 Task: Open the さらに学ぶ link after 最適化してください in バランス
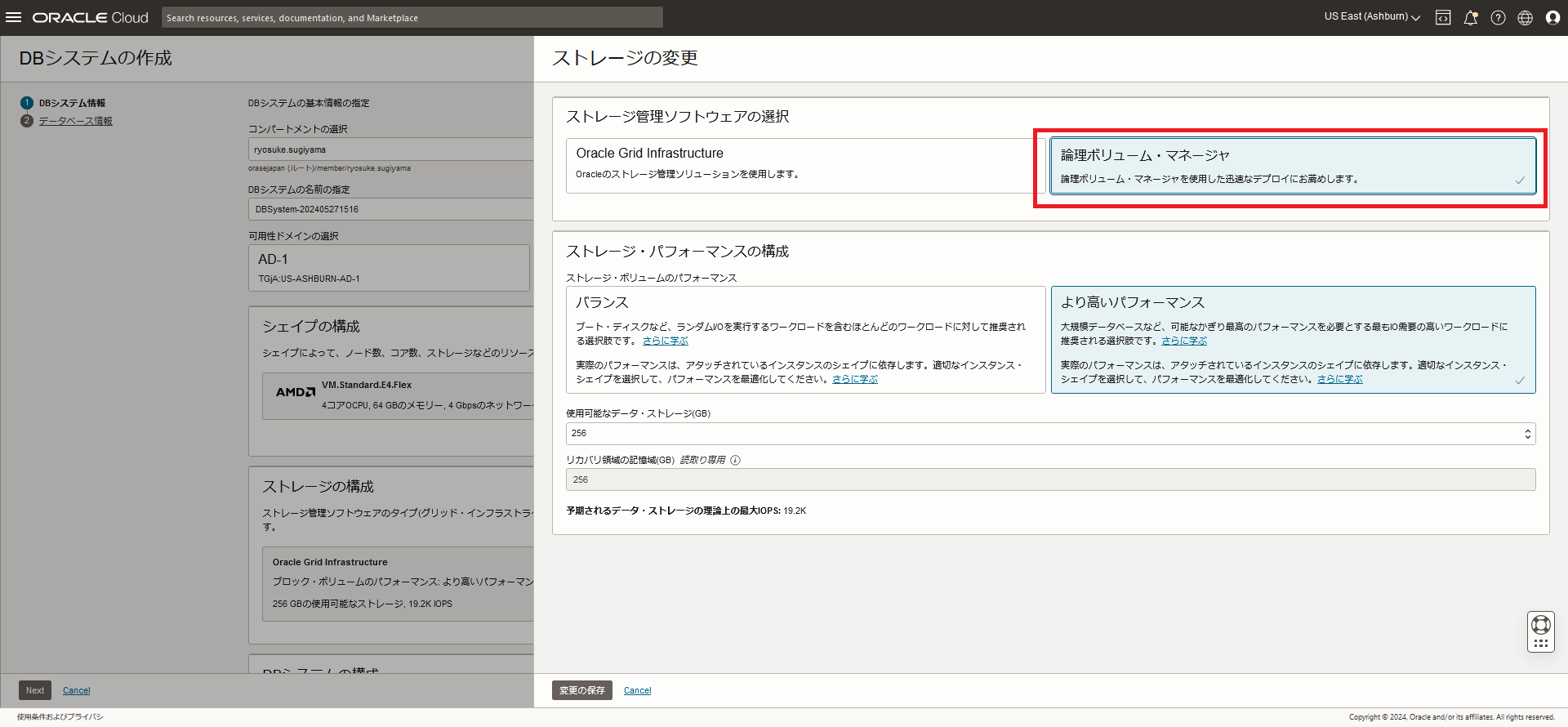point(854,379)
